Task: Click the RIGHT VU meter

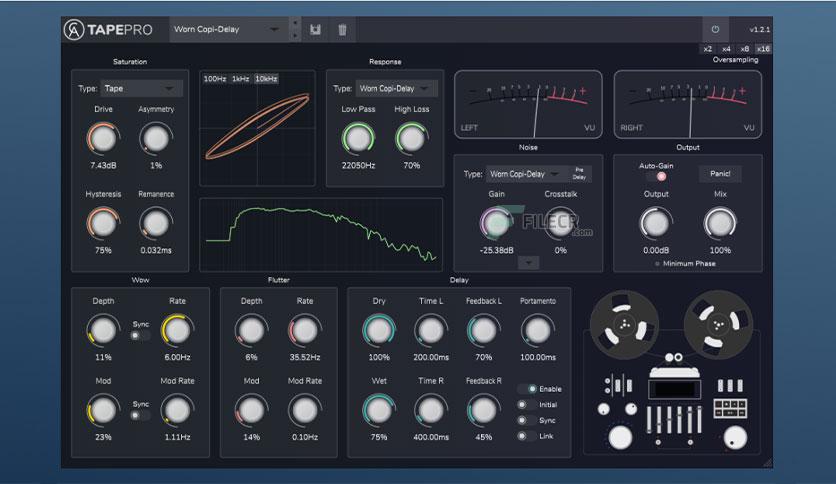Action: click(688, 104)
